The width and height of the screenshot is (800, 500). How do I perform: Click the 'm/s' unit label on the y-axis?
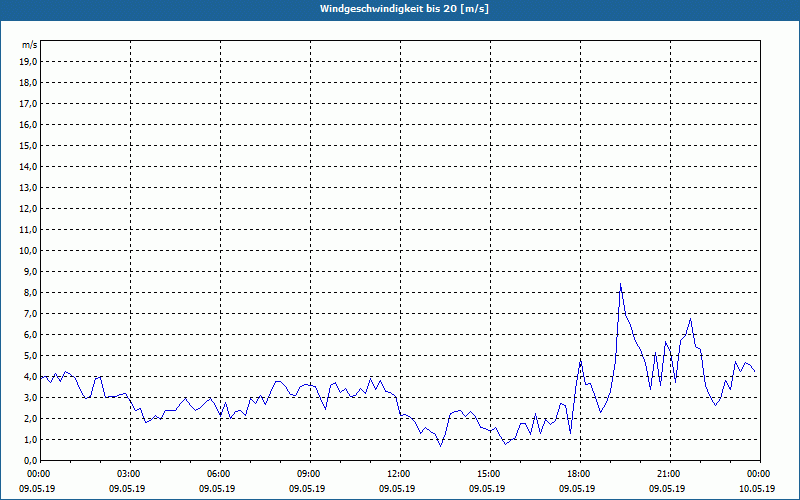point(30,45)
